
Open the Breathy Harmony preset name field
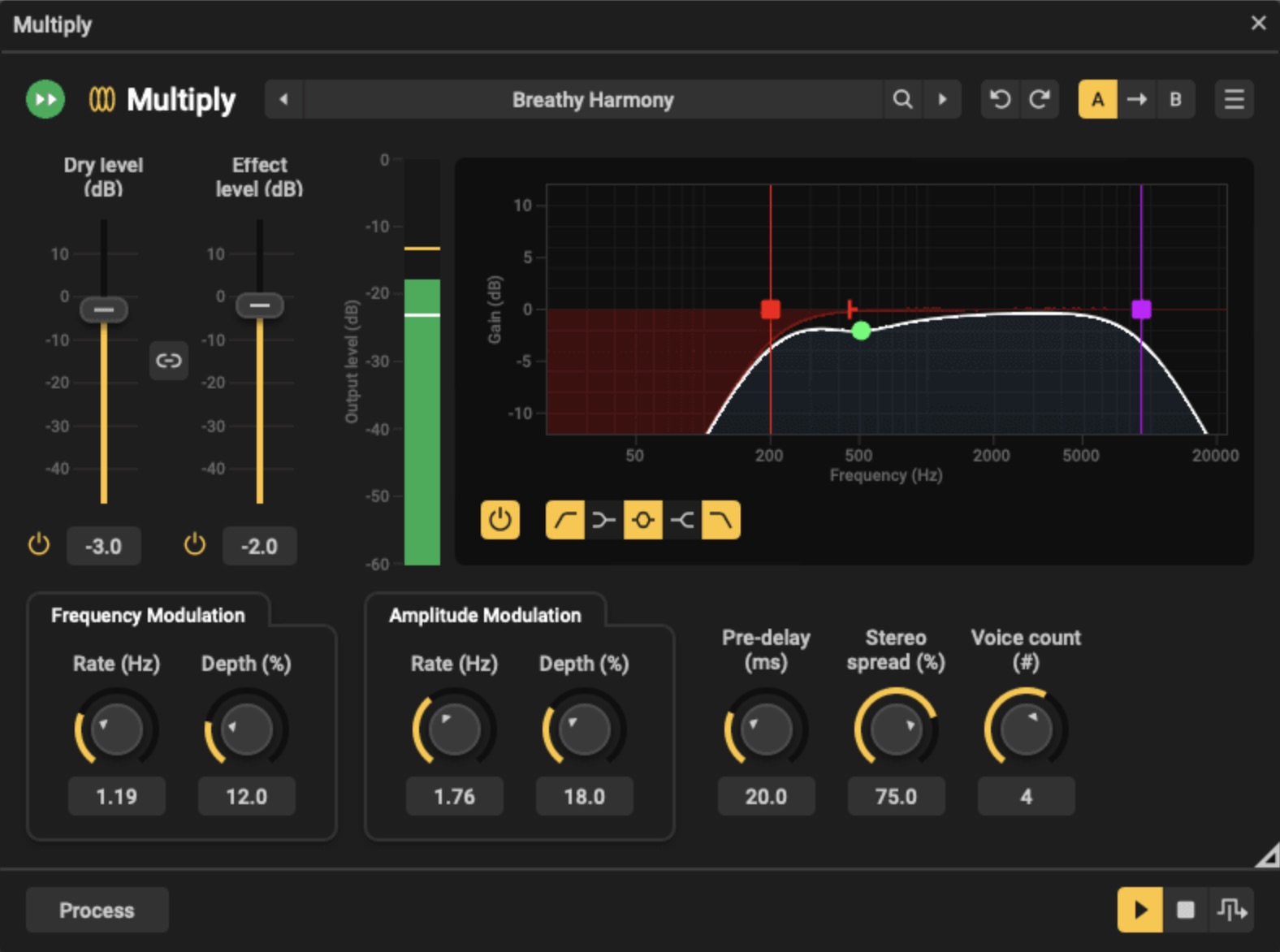593,100
